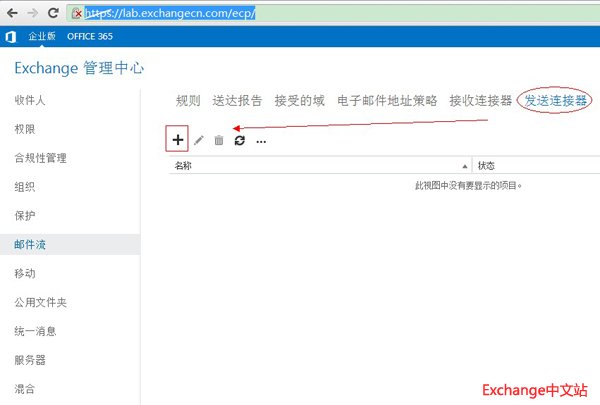Click the Office logo icon in the top bar
The height and width of the screenshot is (405, 600).
click(10, 36)
